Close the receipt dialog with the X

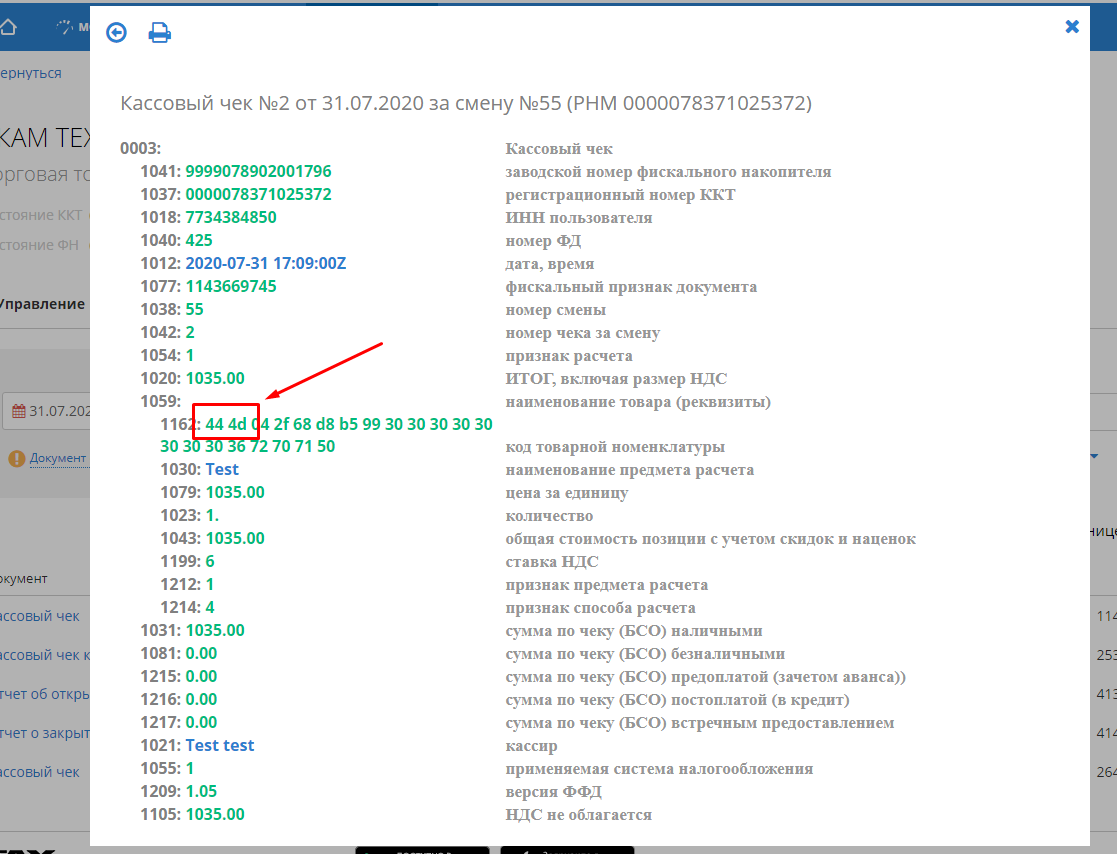1072,26
